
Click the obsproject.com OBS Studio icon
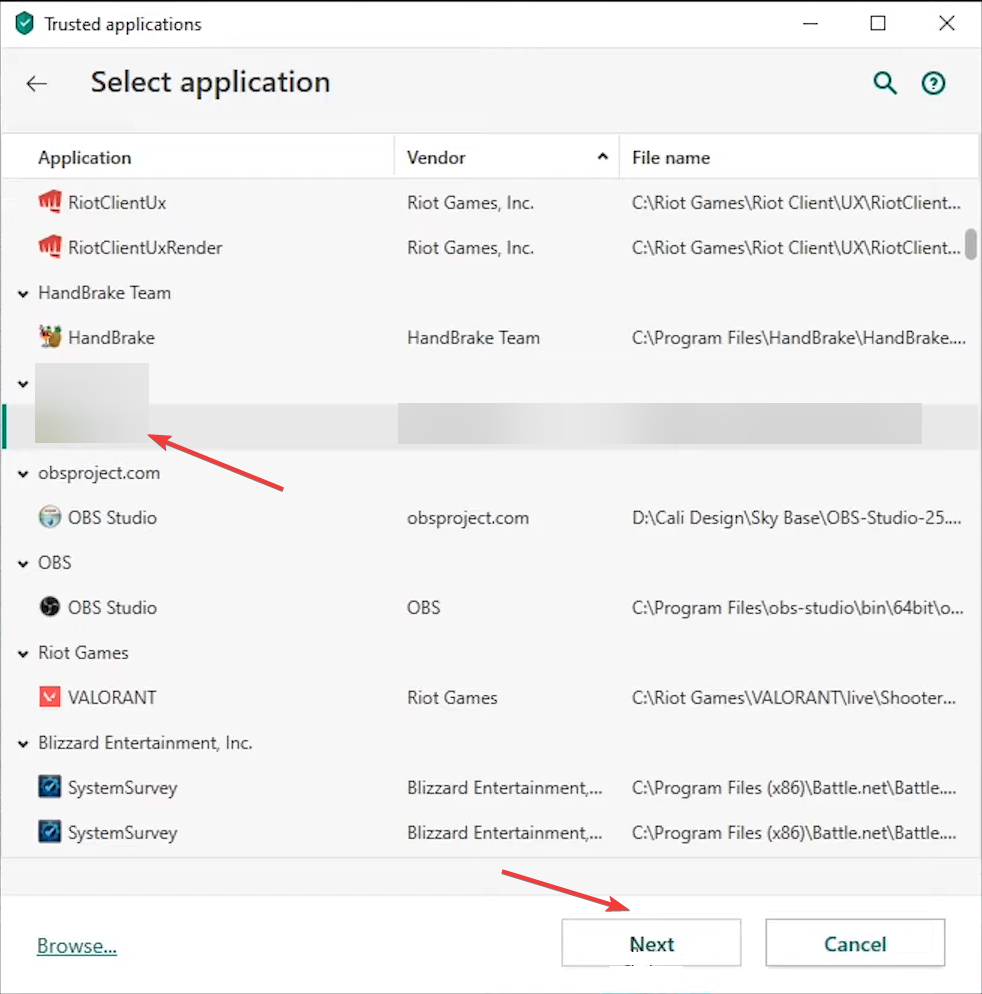click(x=50, y=517)
